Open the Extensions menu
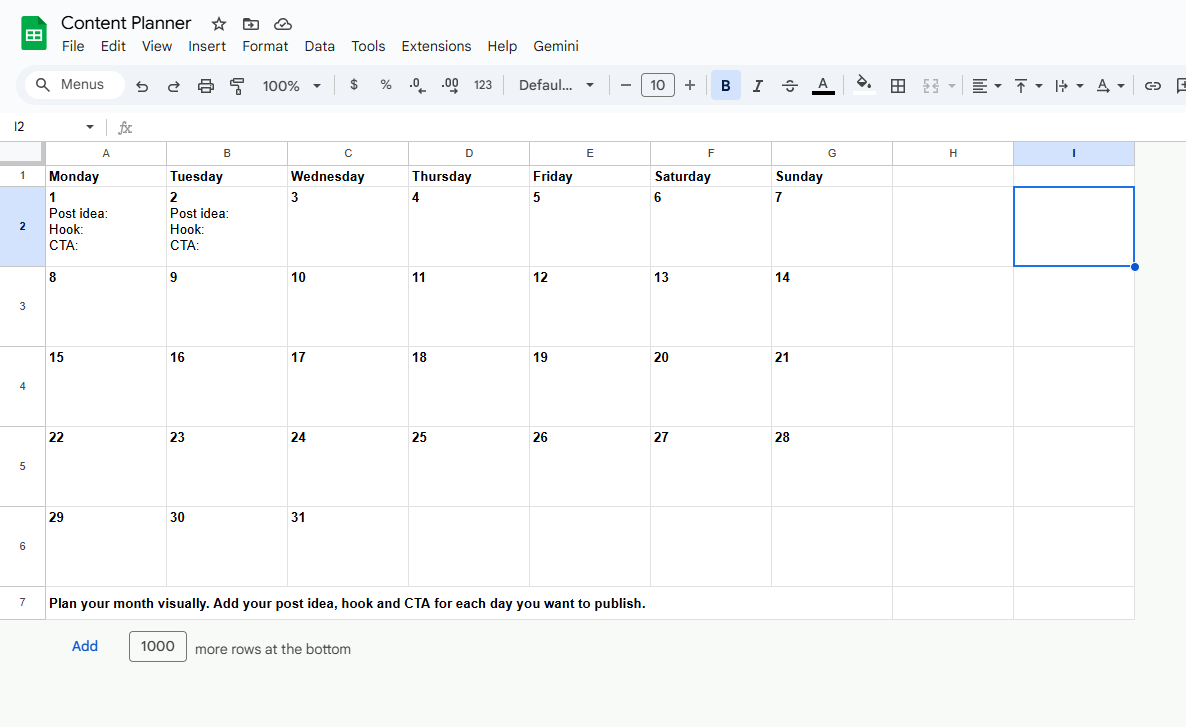The width and height of the screenshot is (1186, 727). coord(436,46)
